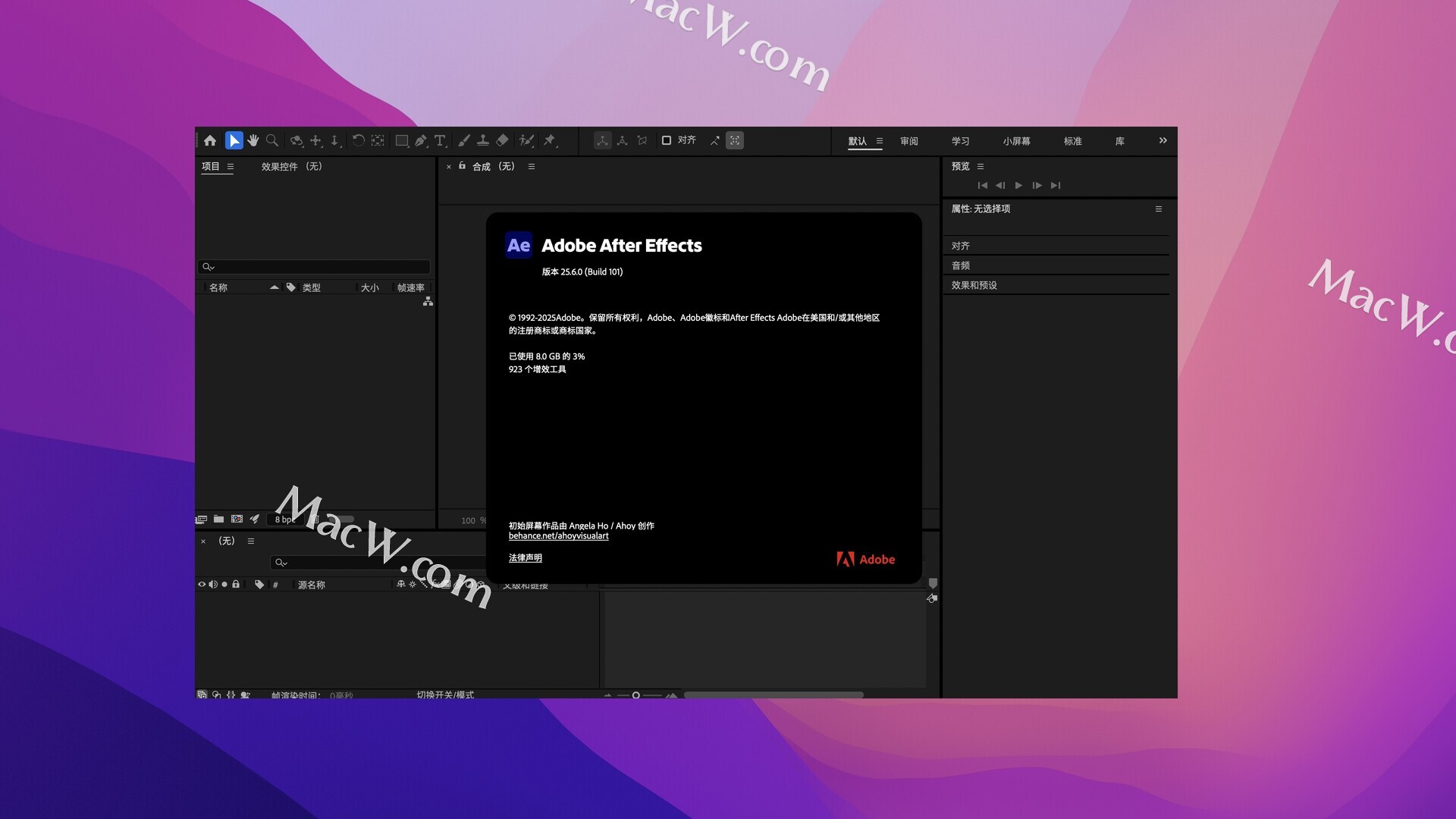The width and height of the screenshot is (1456, 819).
Task: Select the Horizontal Type tool
Action: click(440, 140)
